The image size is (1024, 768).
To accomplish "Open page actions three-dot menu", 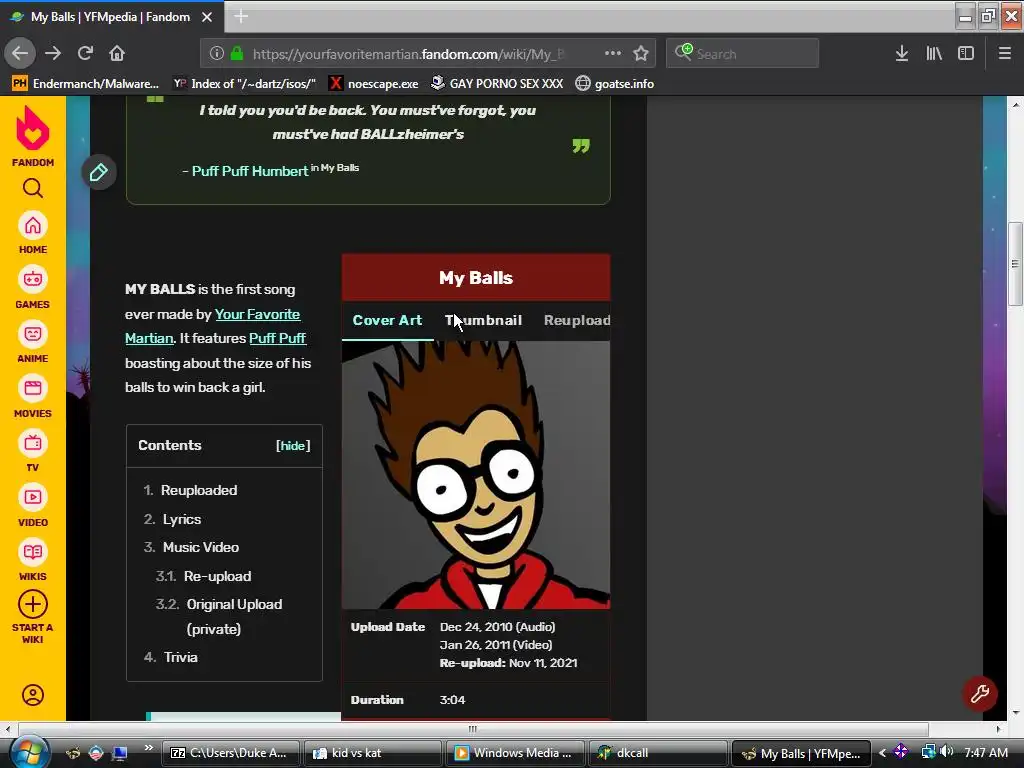I will pos(613,54).
